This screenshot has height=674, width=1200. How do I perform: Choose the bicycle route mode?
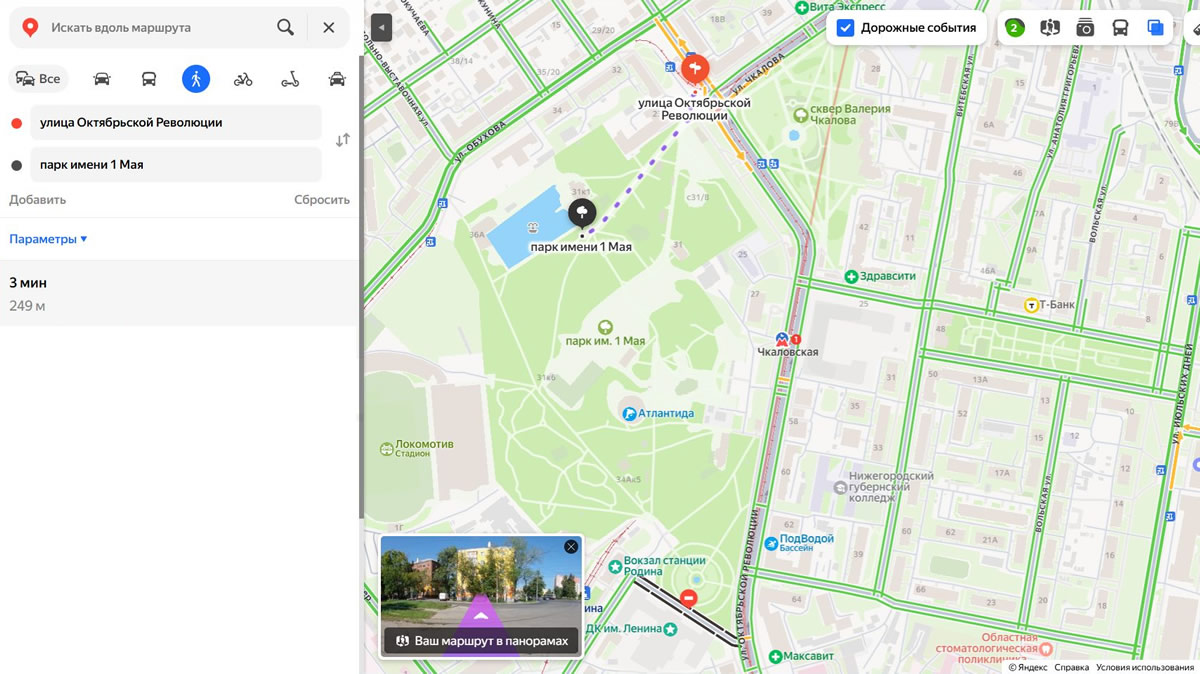click(243, 79)
